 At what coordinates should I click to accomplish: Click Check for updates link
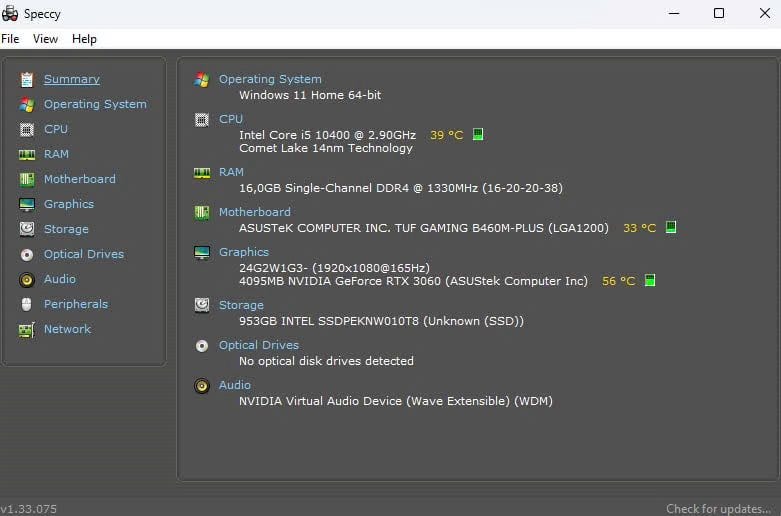tap(720, 509)
